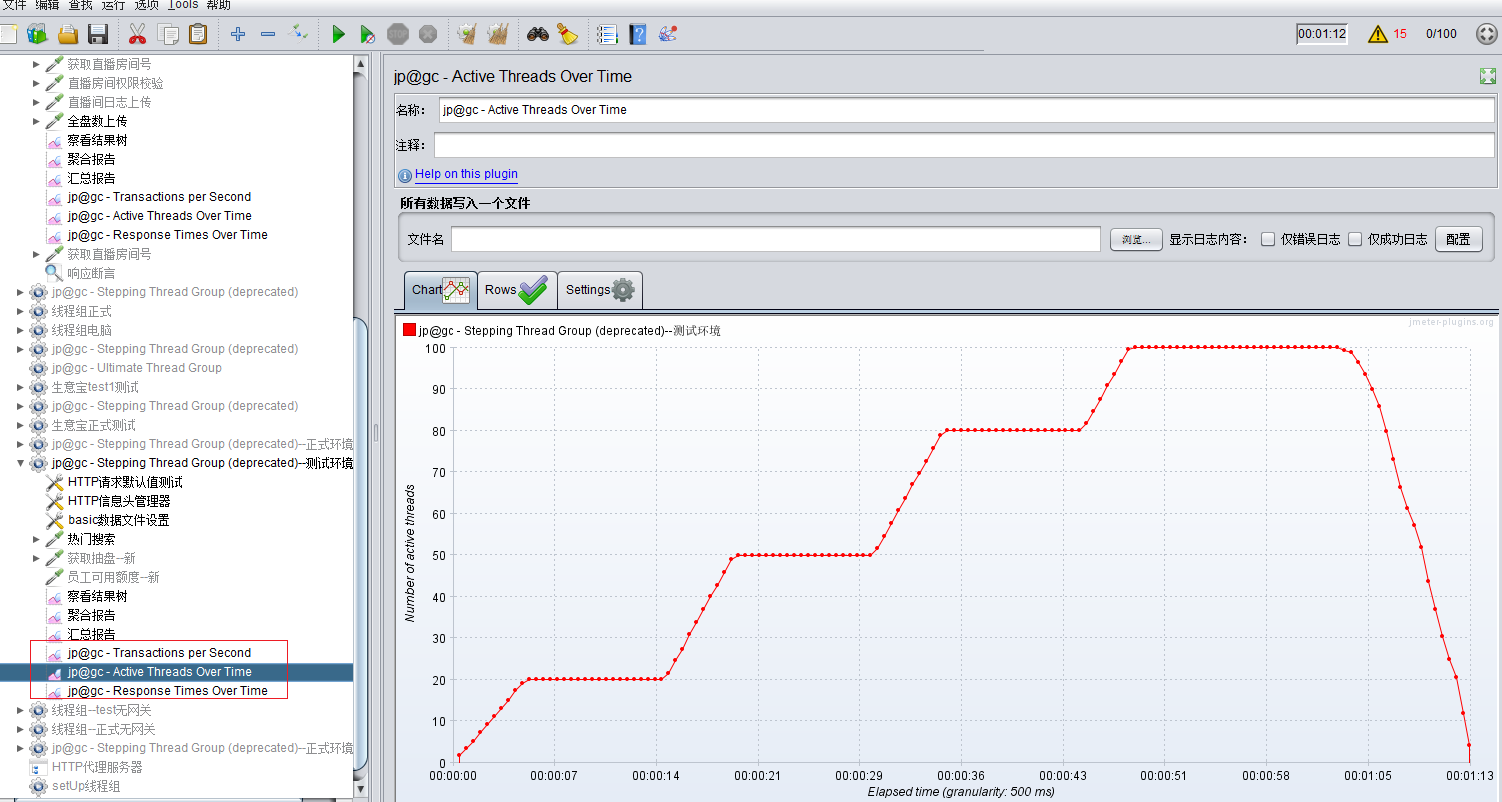Click the yellow warning triangle icon
The height and width of the screenshot is (802, 1502).
[x=1378, y=34]
